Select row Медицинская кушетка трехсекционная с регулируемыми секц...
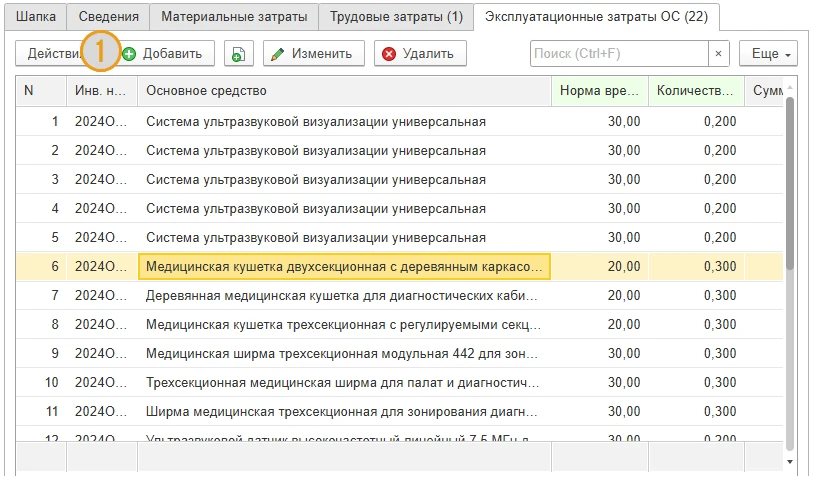The image size is (815, 482). (399, 325)
